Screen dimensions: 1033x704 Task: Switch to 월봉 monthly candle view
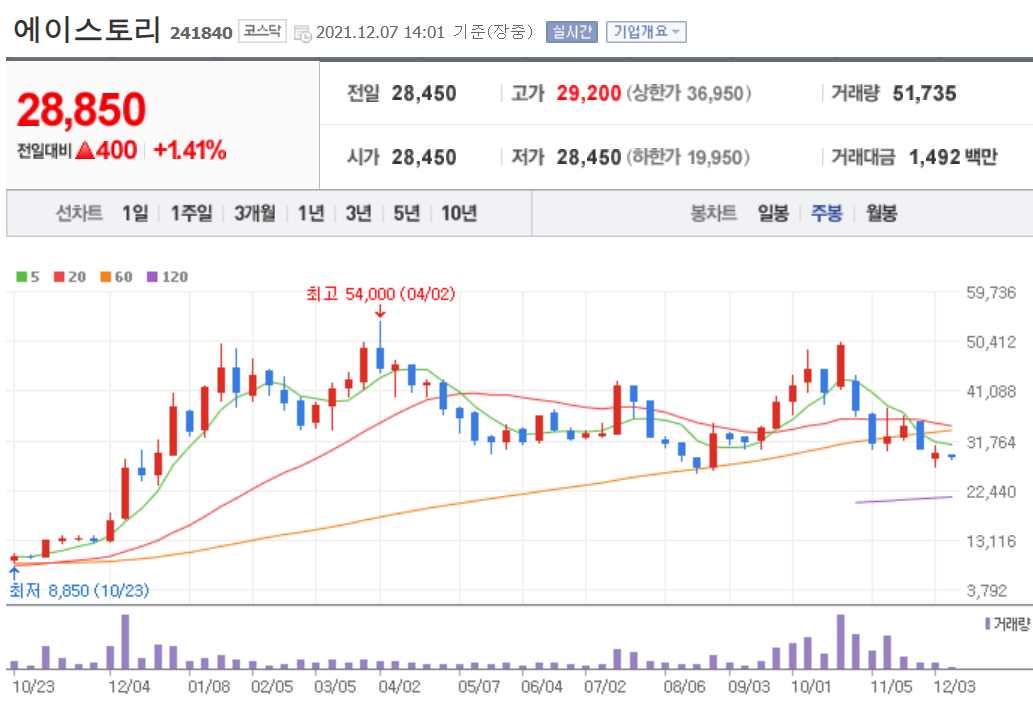click(x=884, y=213)
